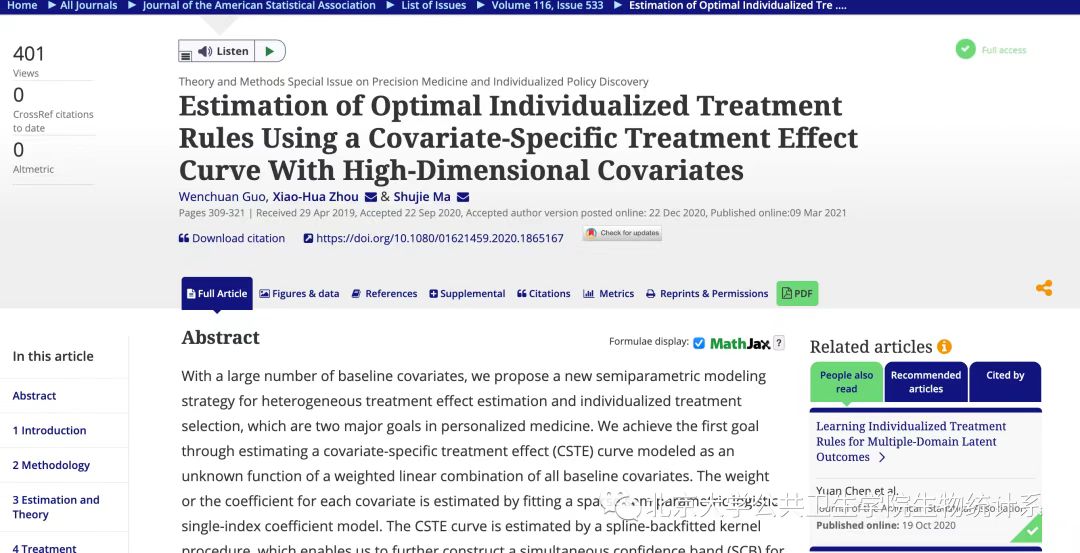Click the share icon on the right
Screen dimensions: 1080x553
tap(1044, 288)
